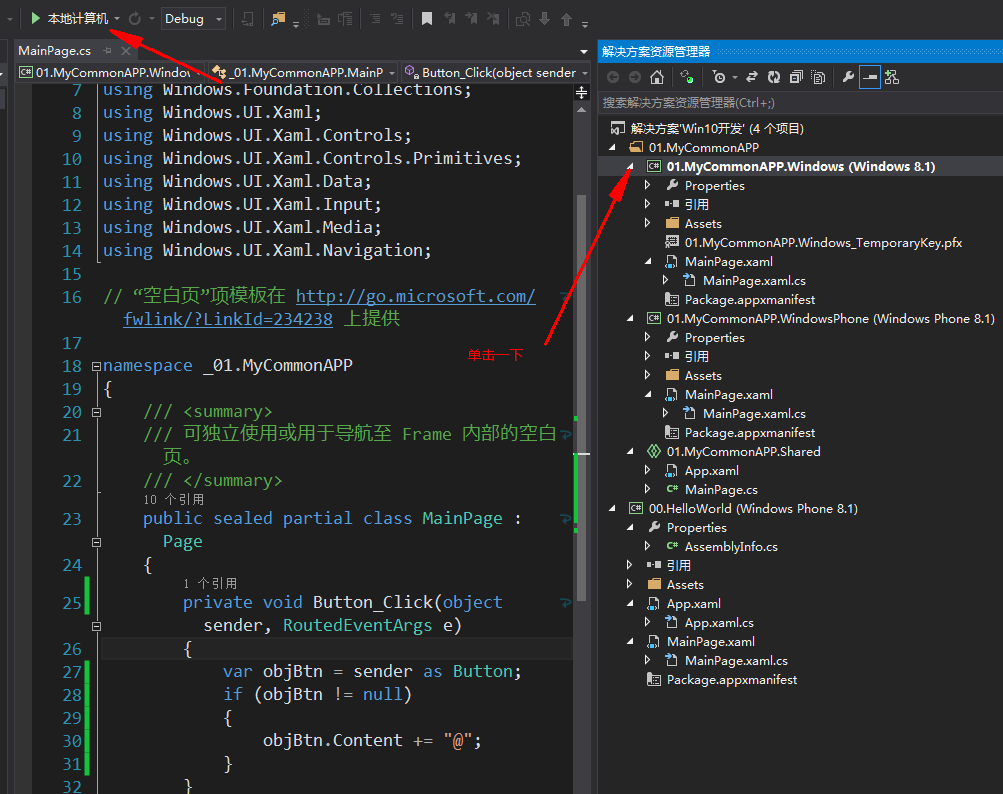Toggle pin on the MainPage.cs tab
Image resolution: width=1003 pixels, height=794 pixels.
107,51
